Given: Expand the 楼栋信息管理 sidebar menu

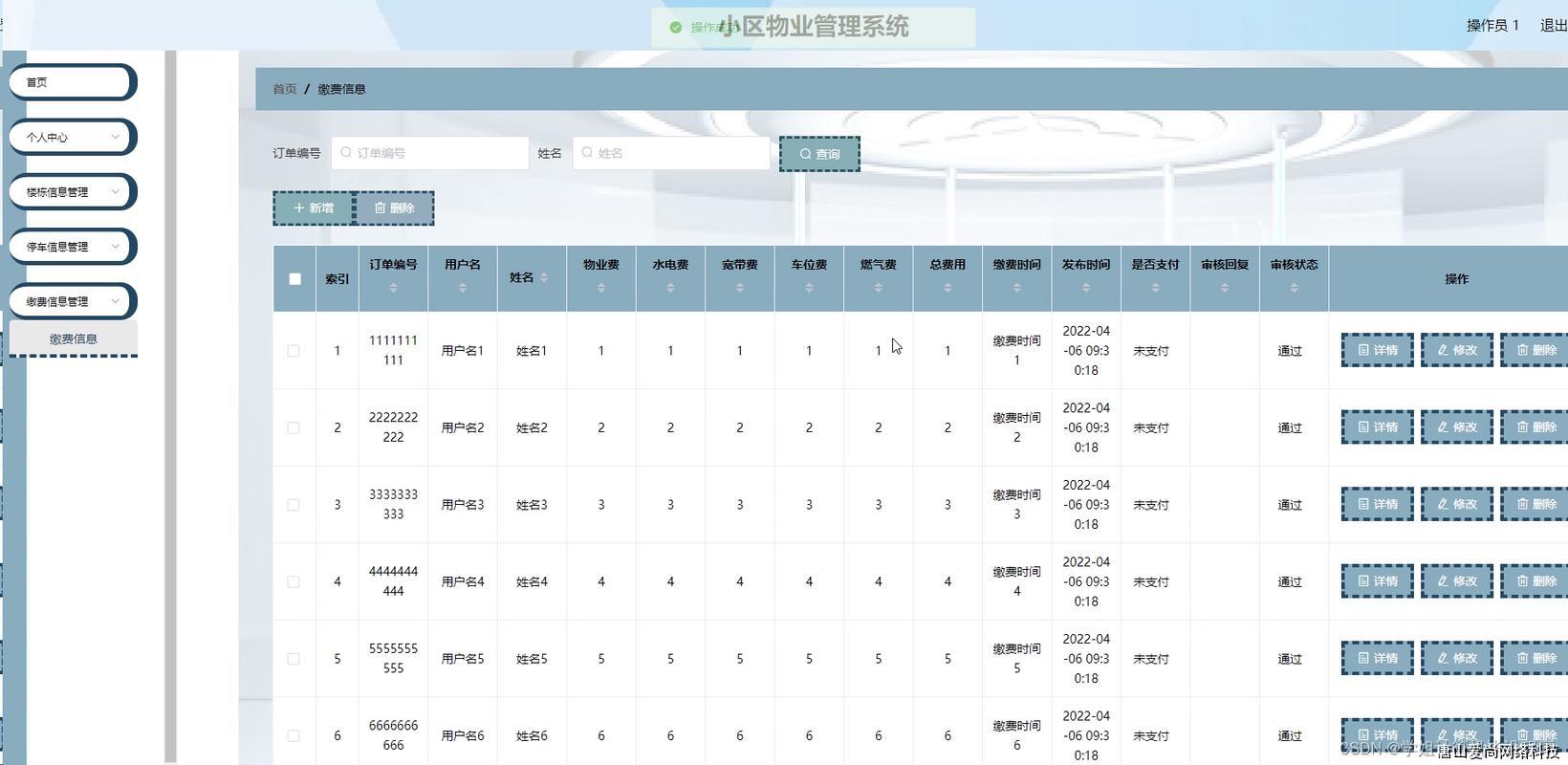Looking at the screenshot, I should 73,192.
